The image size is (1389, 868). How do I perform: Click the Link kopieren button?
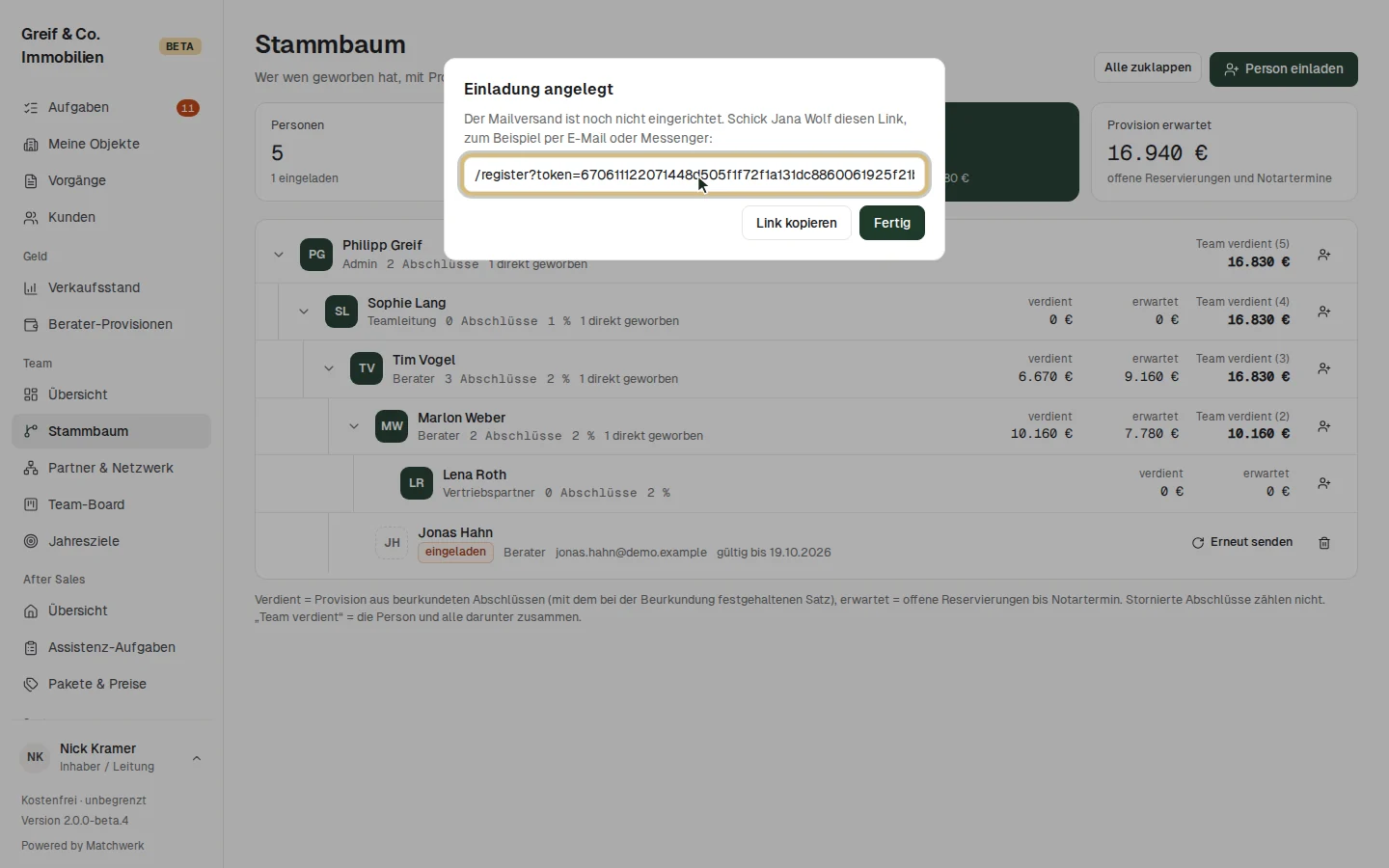coord(797,223)
